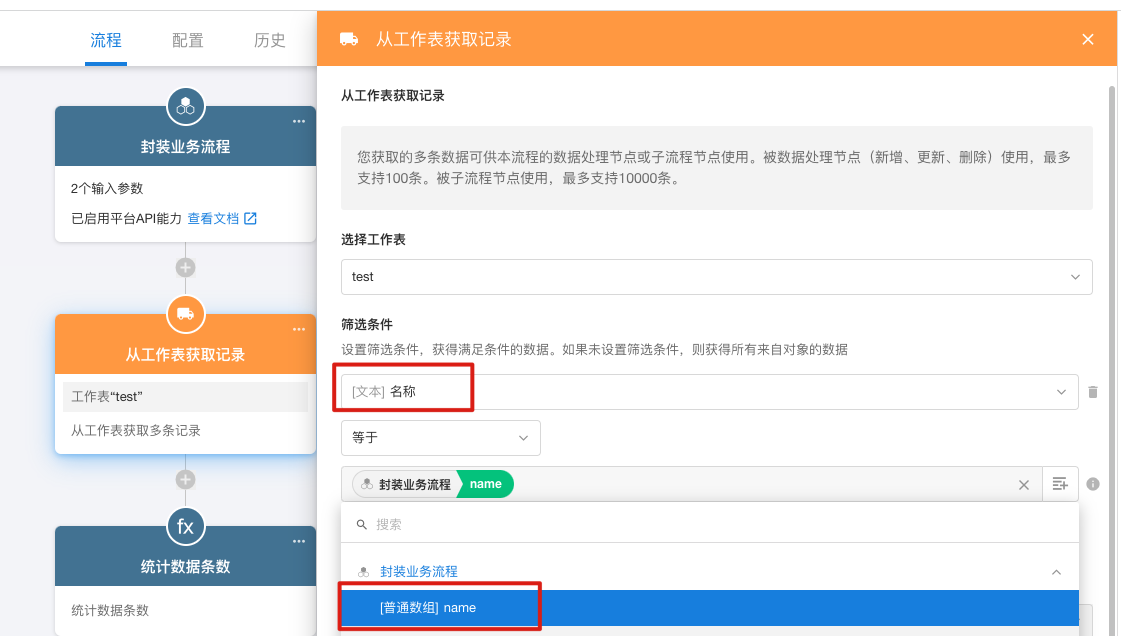Add a node below 封装业务流程 with plus

click(185, 268)
